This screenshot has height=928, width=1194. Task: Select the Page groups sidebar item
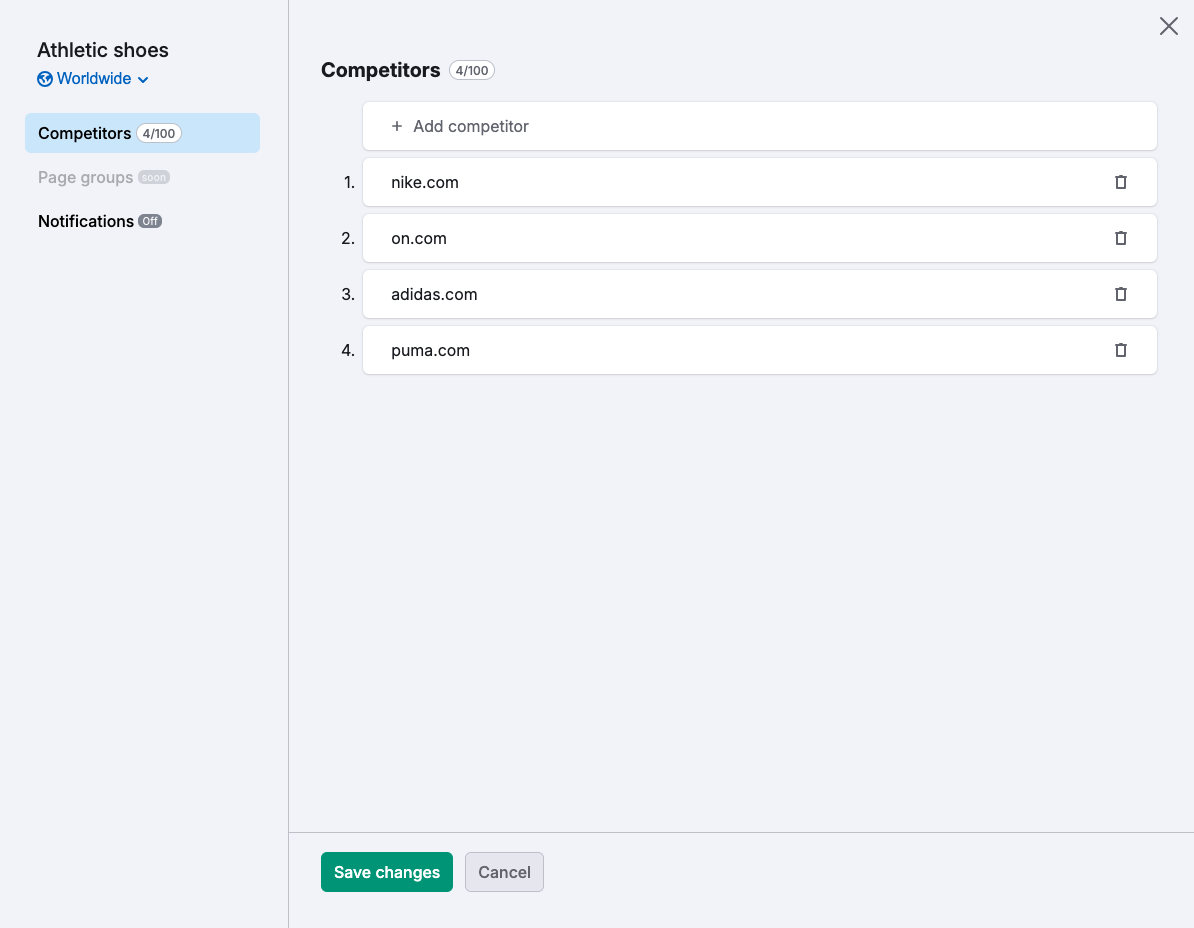86,177
